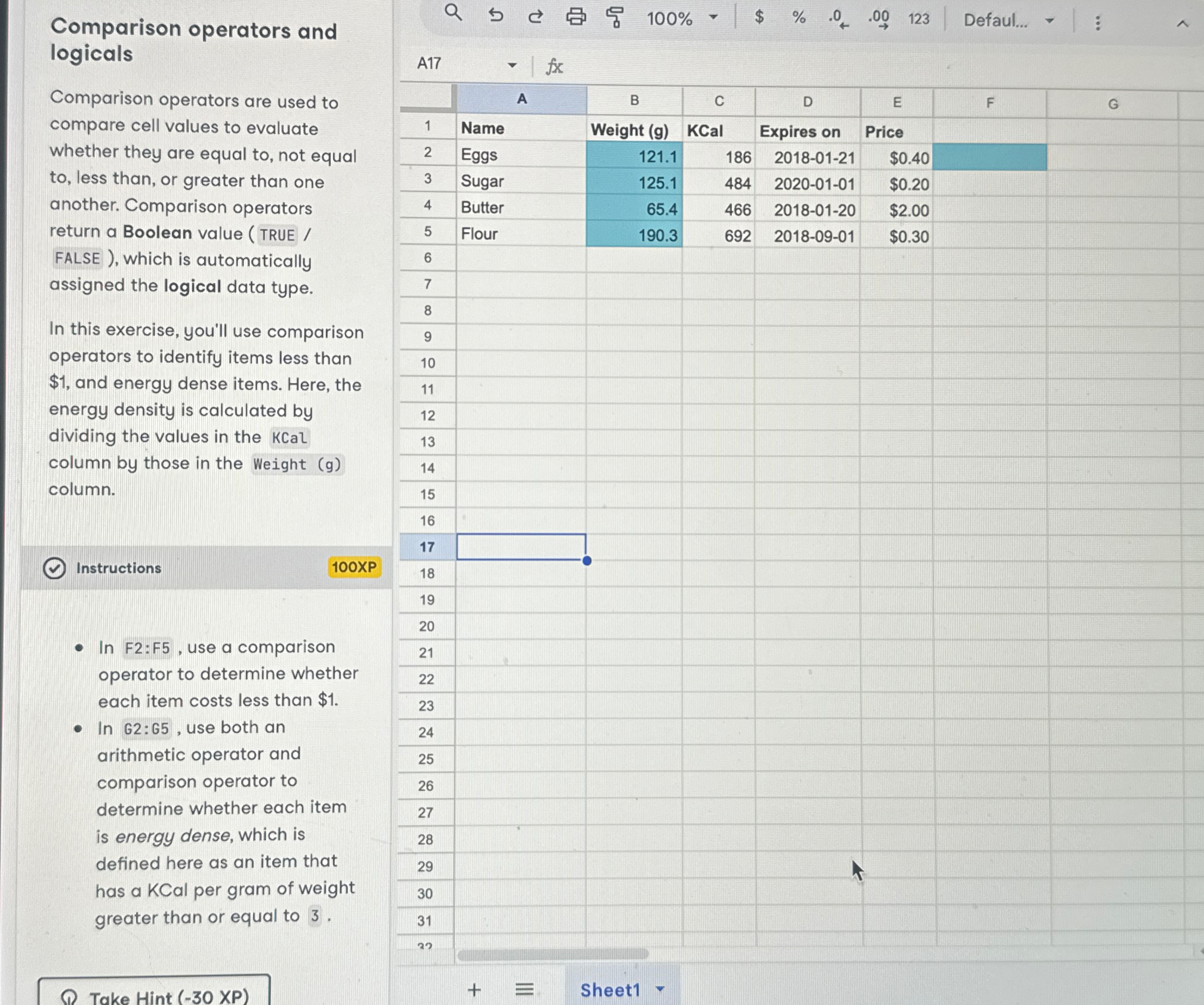Screen dimensions: 1204x1005
Task: Open the 123 number format menu
Action: [x=919, y=20]
